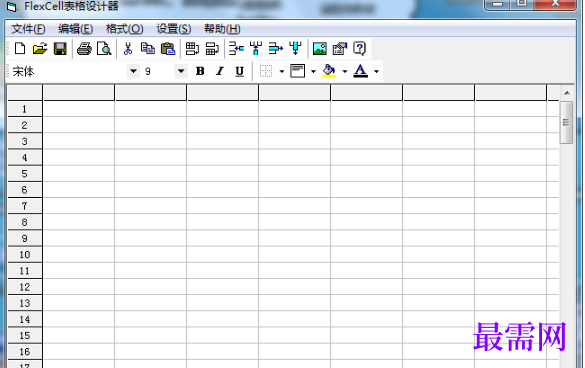
Task: Insert a picture
Action: coord(320,49)
